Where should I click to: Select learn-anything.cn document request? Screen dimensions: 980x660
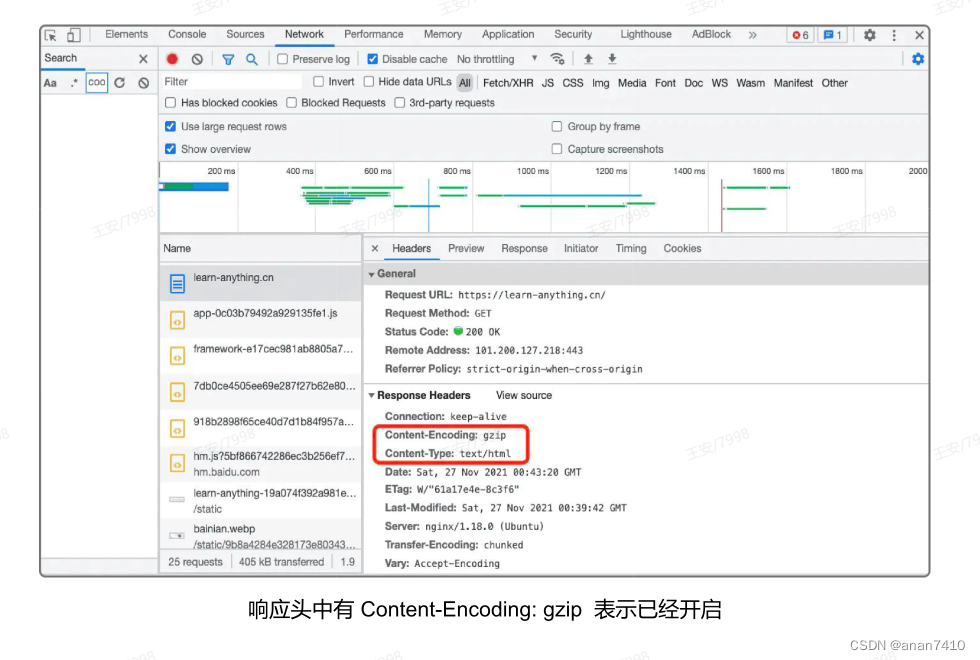click(260, 282)
